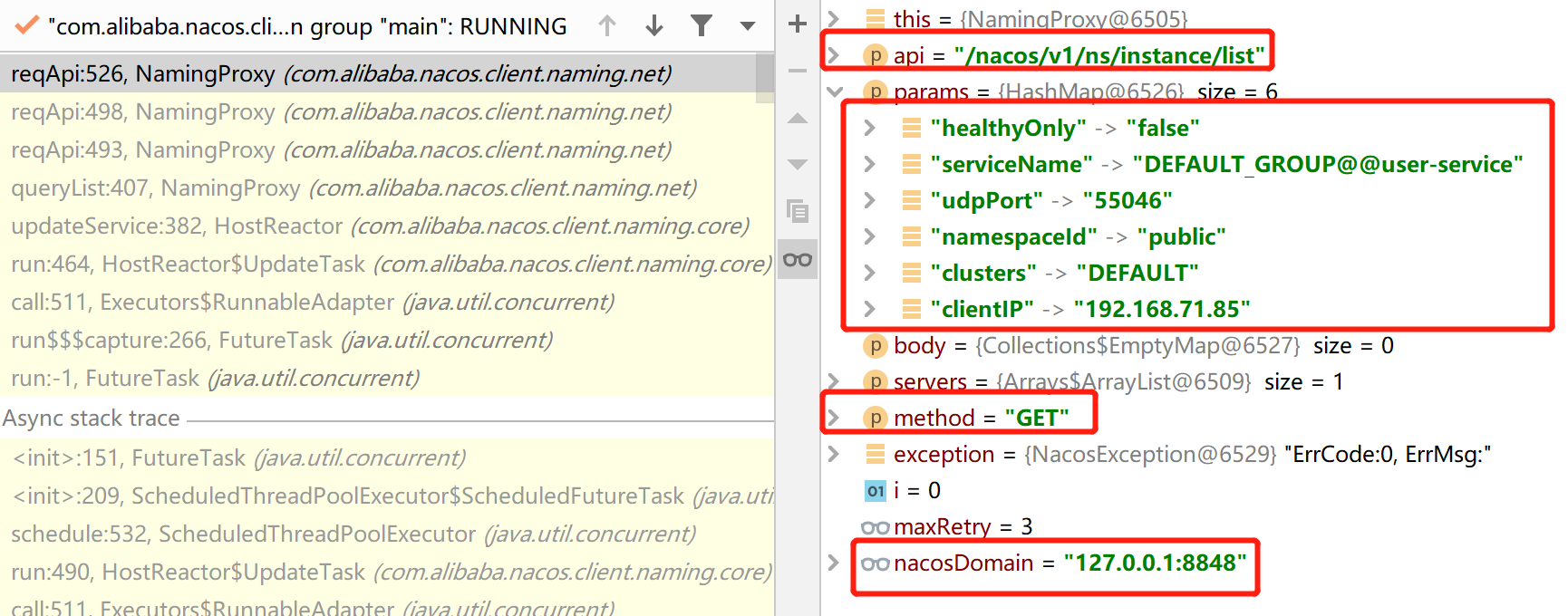This screenshot has width=1568, height=616.
Task: Click the params parameter 'p' icon
Action: (x=875, y=91)
